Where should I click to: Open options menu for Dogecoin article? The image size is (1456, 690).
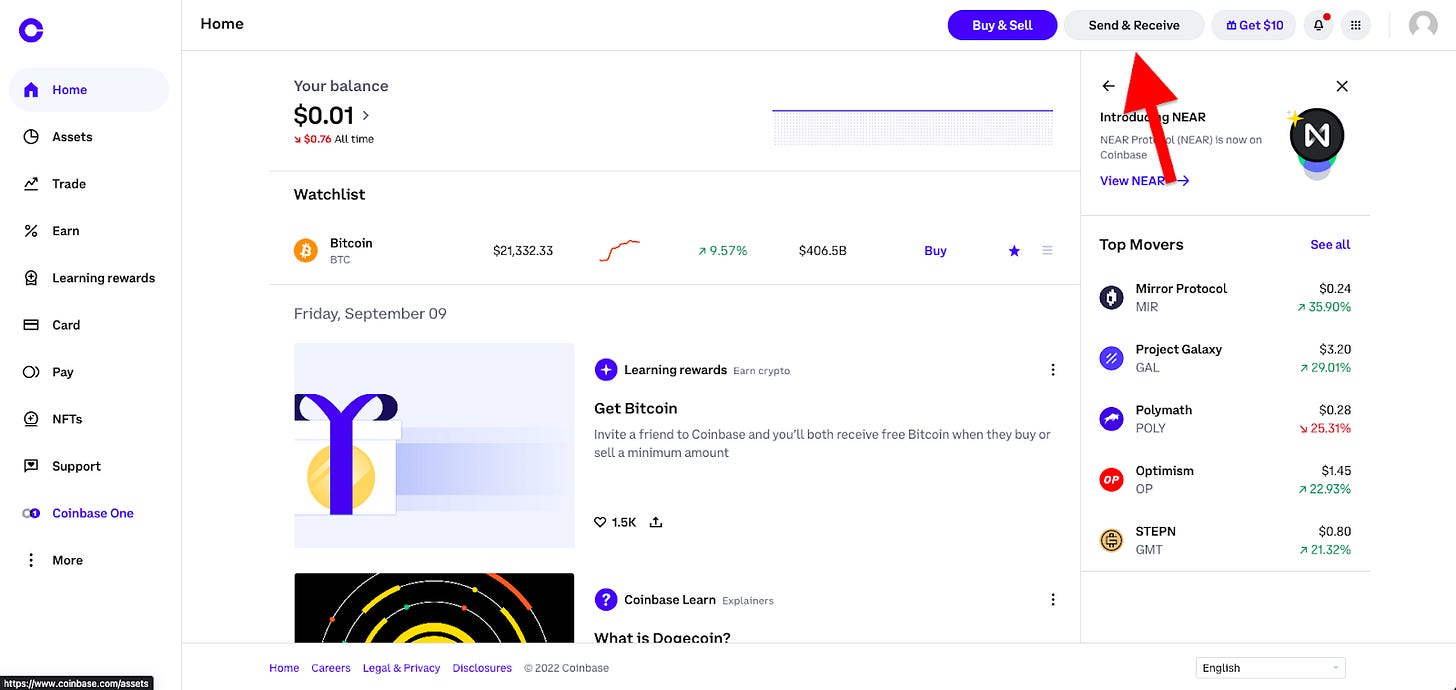(x=1052, y=600)
